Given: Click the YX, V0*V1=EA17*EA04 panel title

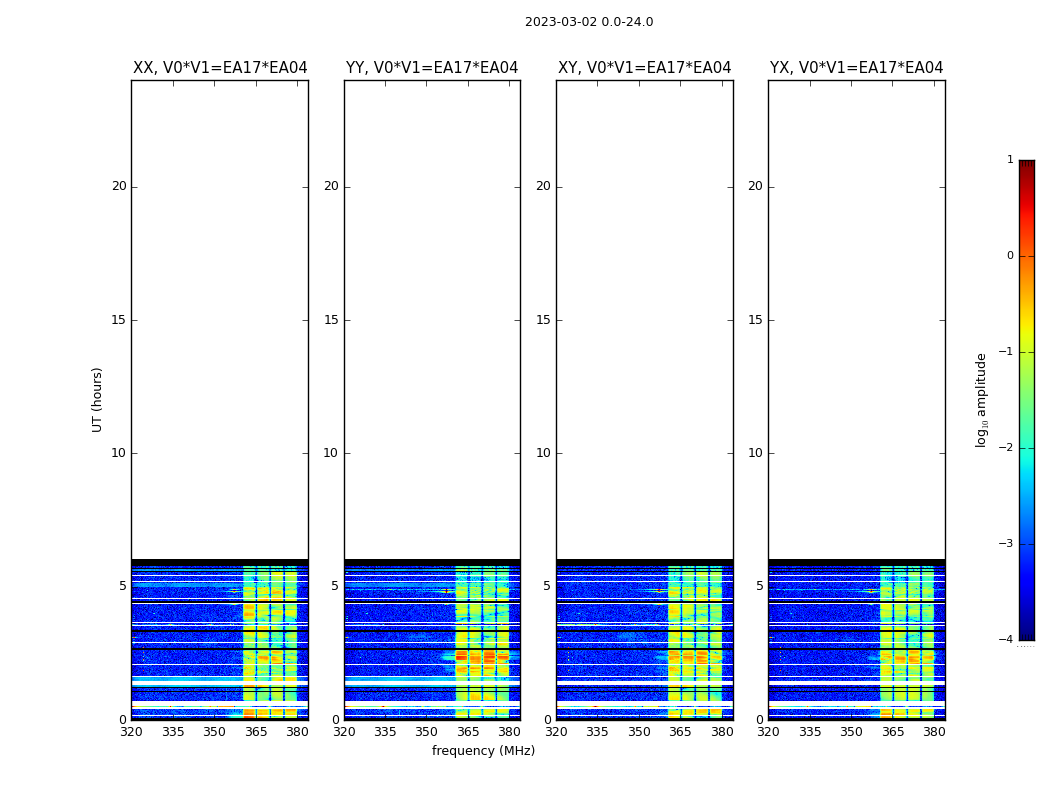Looking at the screenshot, I should point(856,68).
